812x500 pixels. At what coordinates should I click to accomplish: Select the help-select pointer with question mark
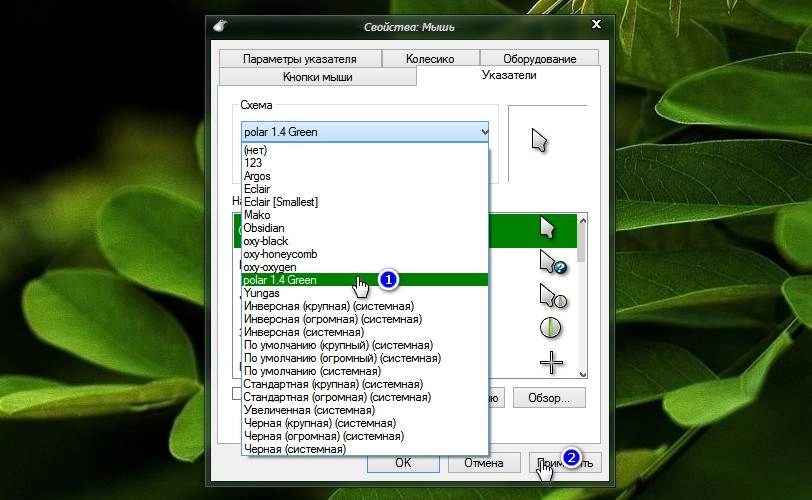(553, 262)
